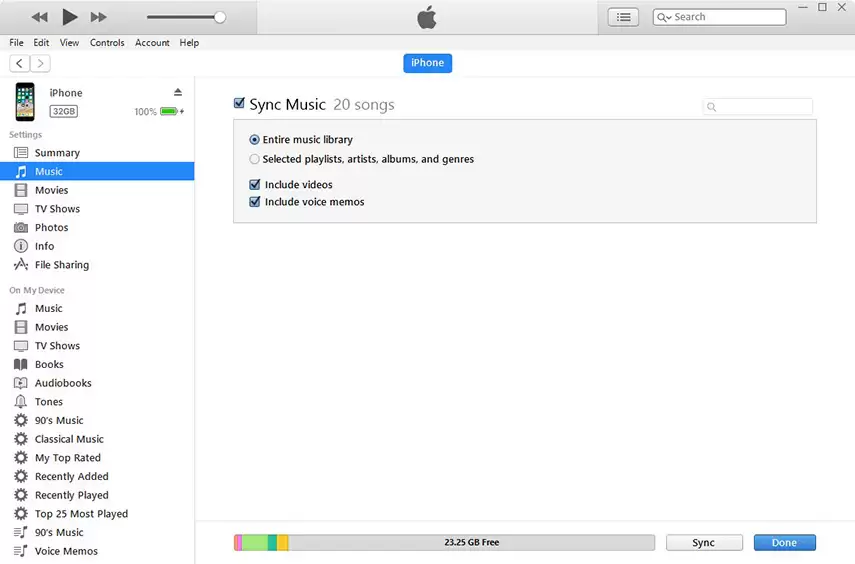The width and height of the screenshot is (855, 564).
Task: Eject the iPhone with the eject icon
Action: tap(178, 92)
